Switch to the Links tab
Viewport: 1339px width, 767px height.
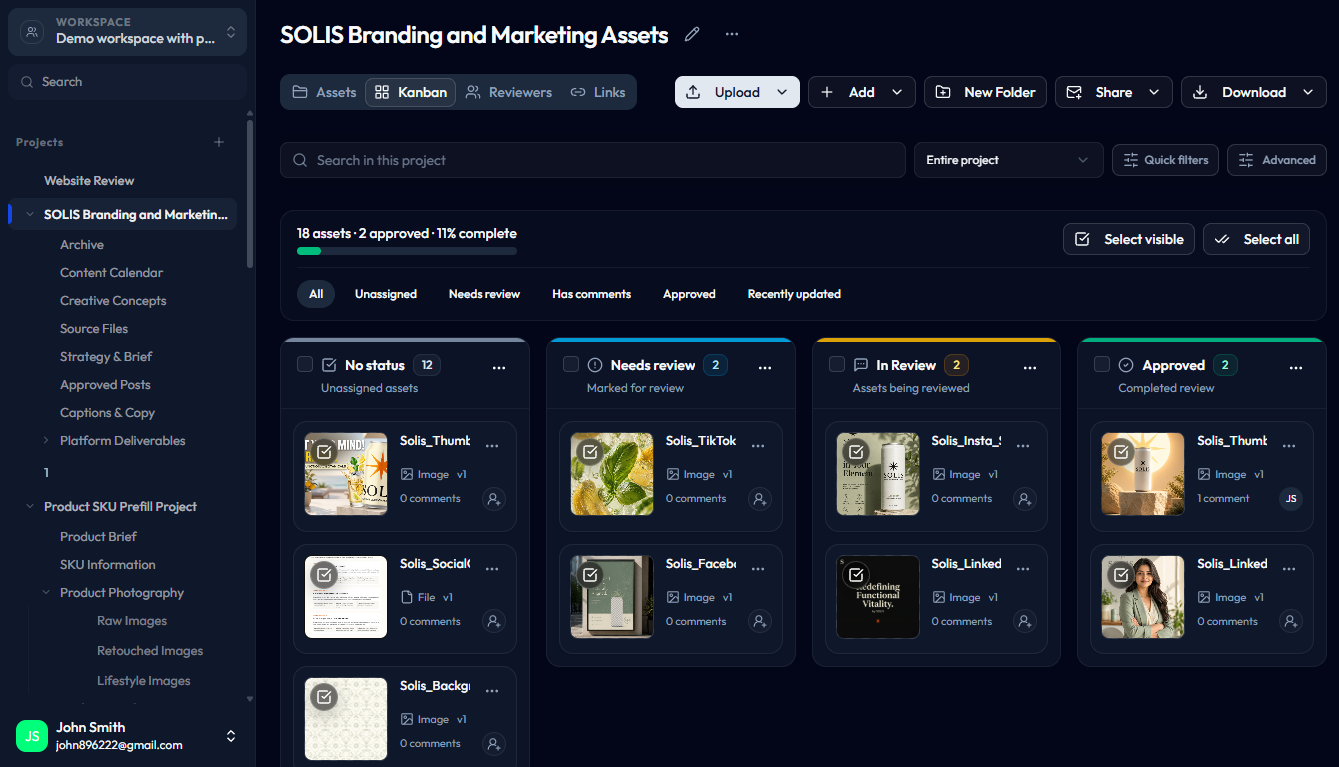pyautogui.click(x=598, y=92)
